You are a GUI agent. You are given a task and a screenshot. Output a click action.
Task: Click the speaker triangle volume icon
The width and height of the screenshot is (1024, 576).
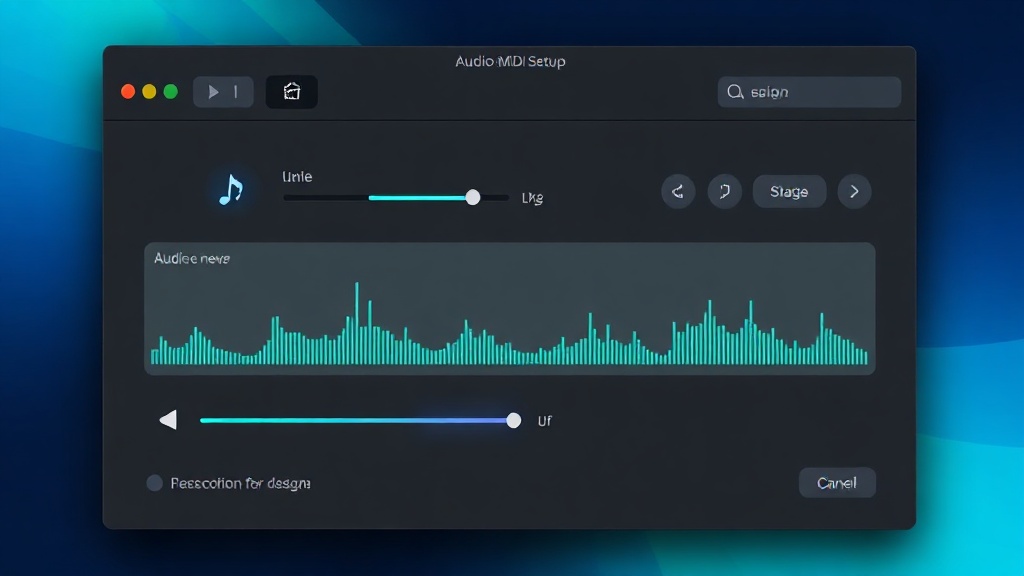[168, 420]
